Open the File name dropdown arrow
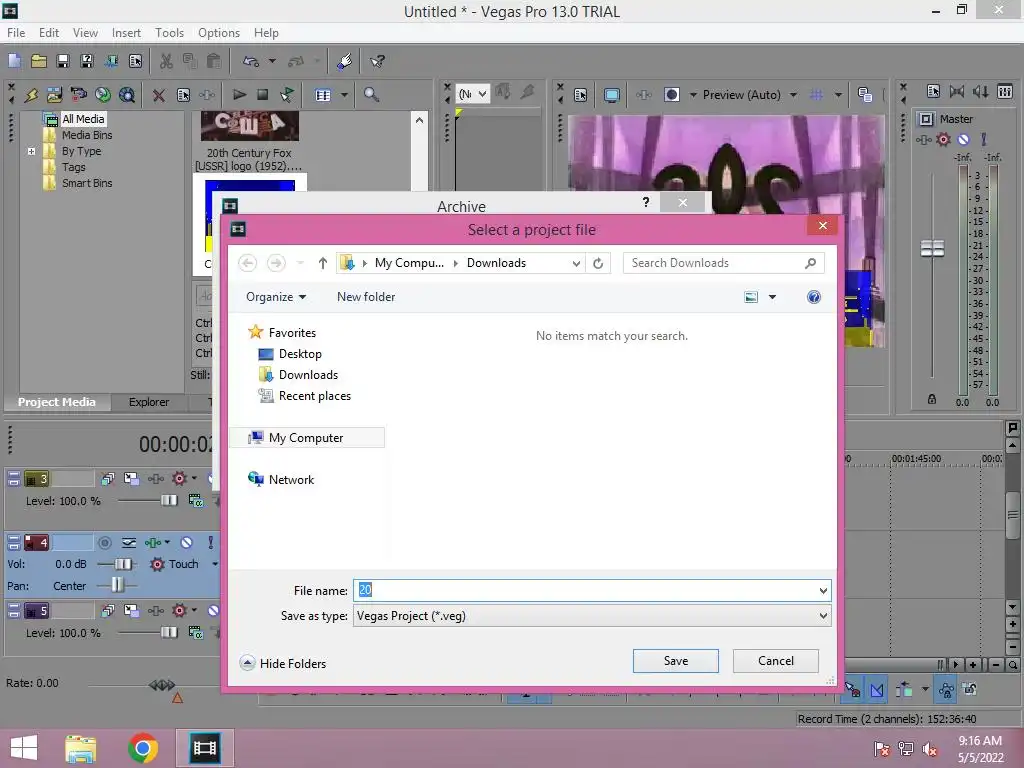This screenshot has width=1024, height=768. [x=823, y=591]
